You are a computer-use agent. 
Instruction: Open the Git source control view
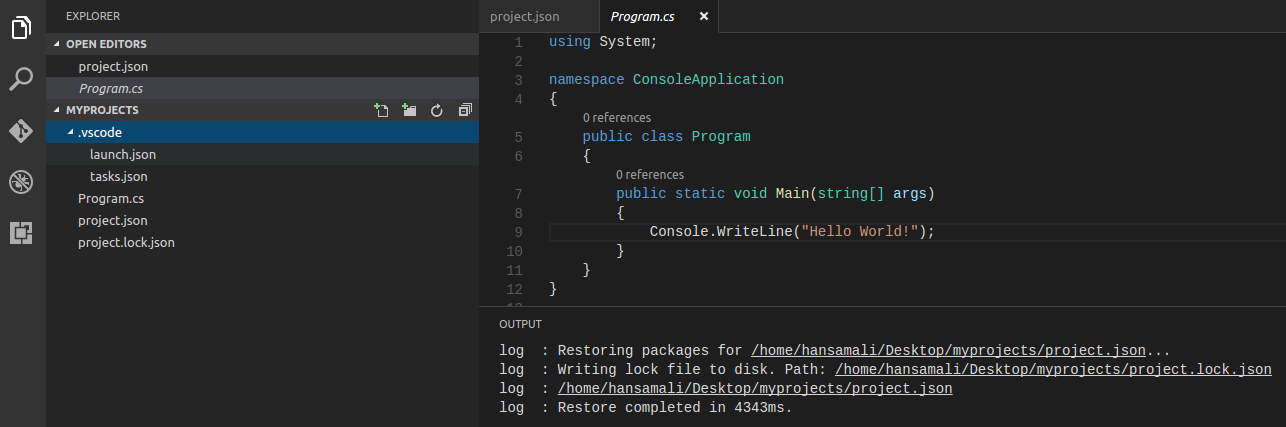22,131
